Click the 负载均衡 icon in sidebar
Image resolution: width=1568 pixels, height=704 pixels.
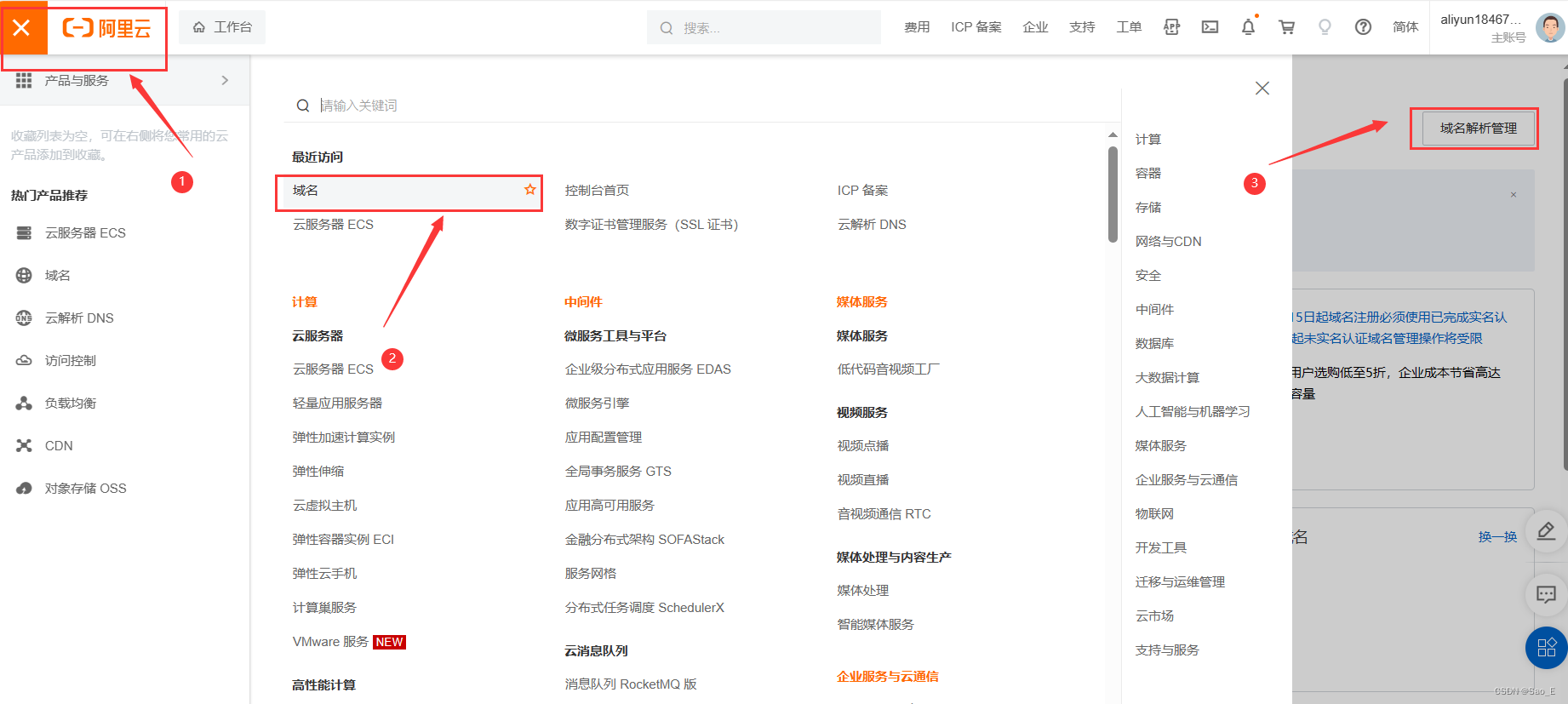click(x=24, y=403)
